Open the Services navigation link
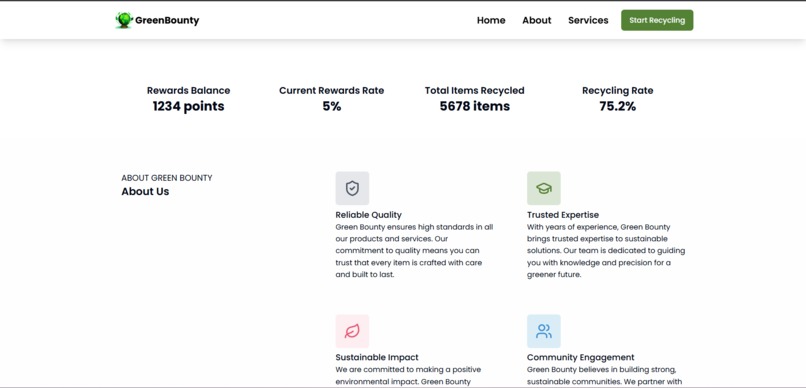The height and width of the screenshot is (388, 806). coord(588,21)
